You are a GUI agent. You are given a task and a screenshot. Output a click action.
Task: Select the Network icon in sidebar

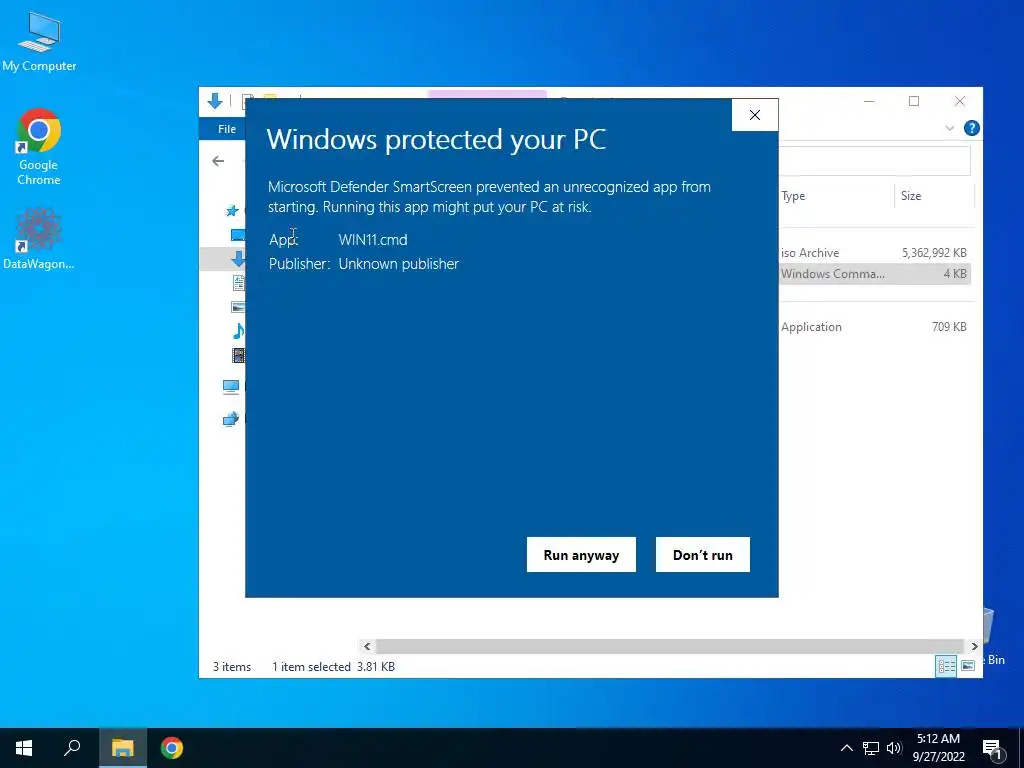tap(231, 419)
